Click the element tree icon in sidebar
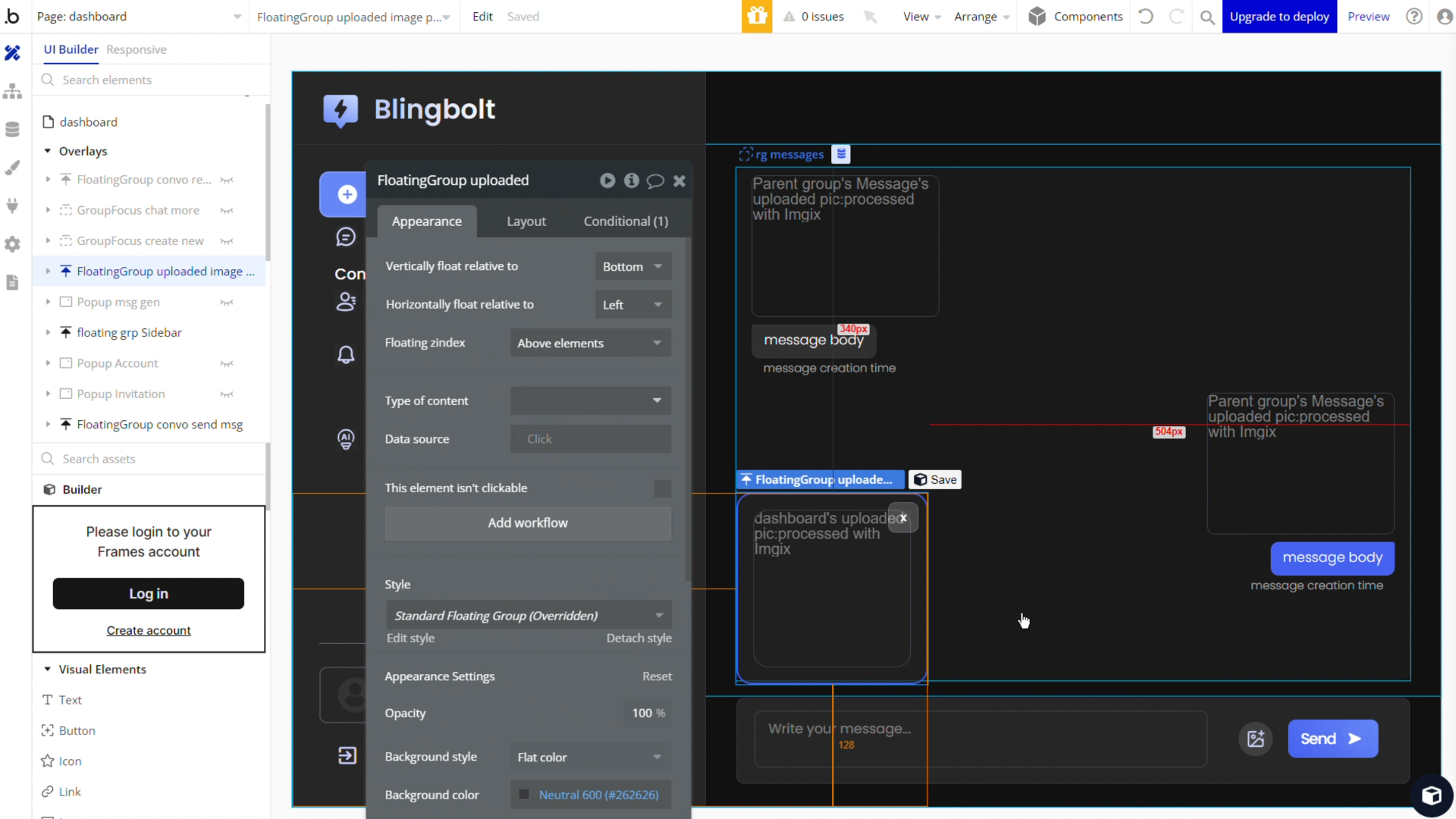1456x819 pixels. tap(12, 92)
